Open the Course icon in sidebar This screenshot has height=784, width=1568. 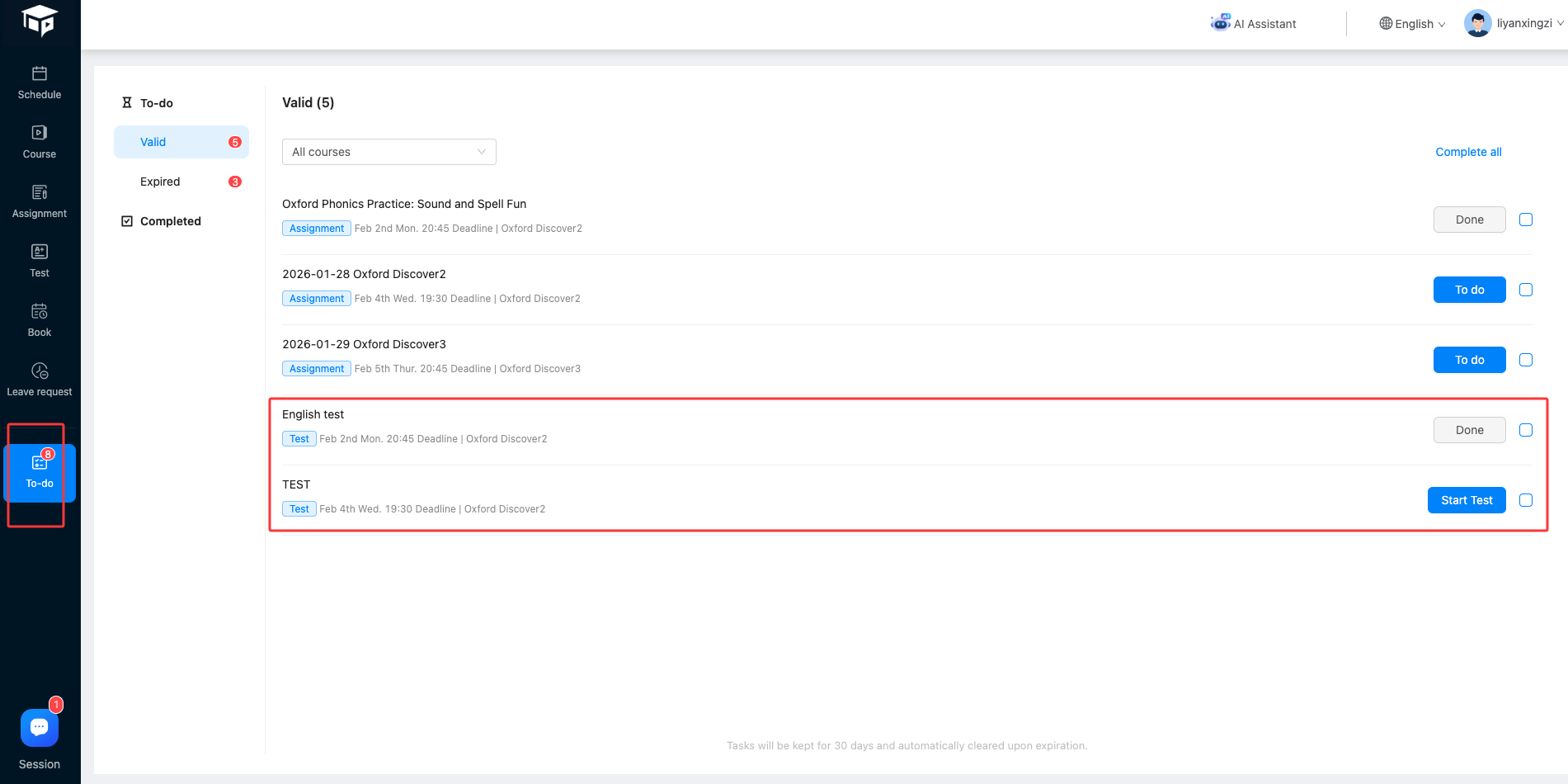[40, 134]
